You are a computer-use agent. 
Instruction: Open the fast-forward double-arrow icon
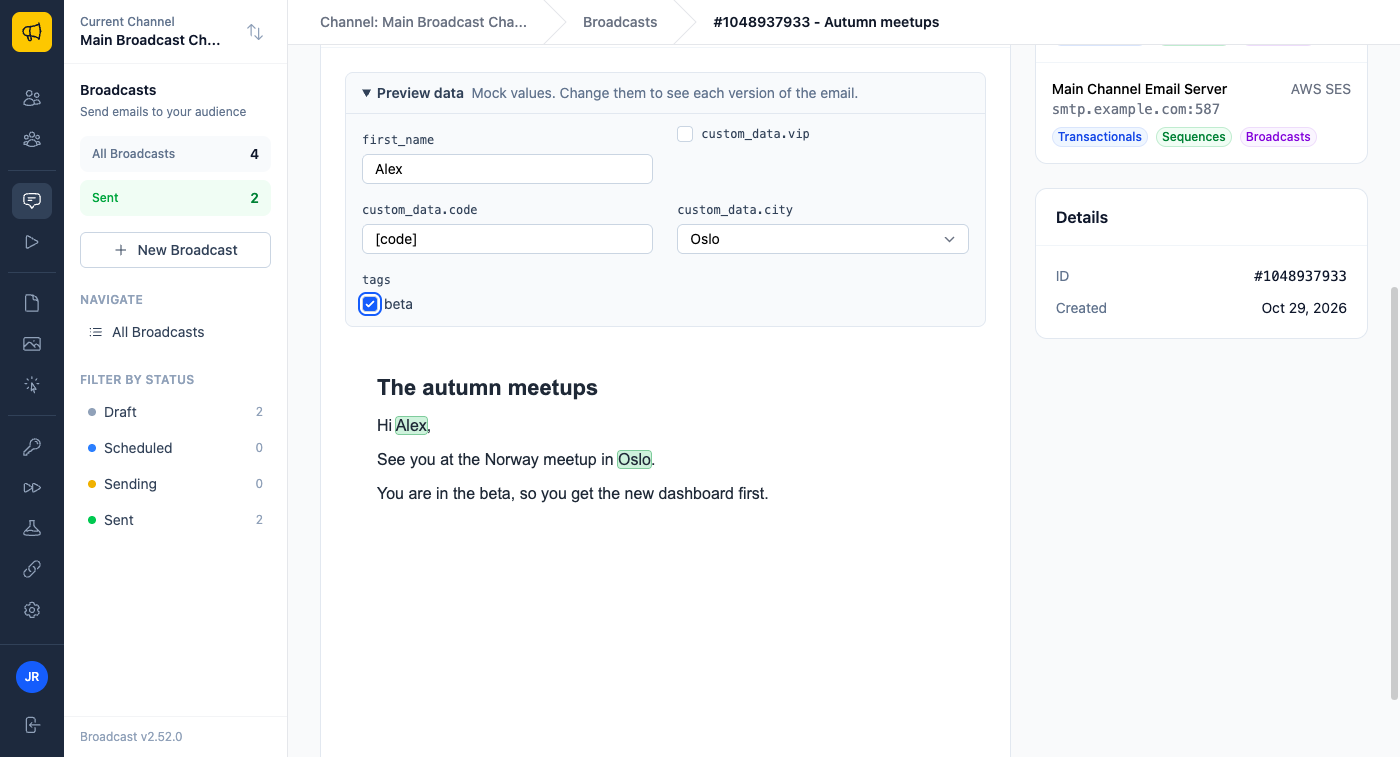(x=32, y=488)
